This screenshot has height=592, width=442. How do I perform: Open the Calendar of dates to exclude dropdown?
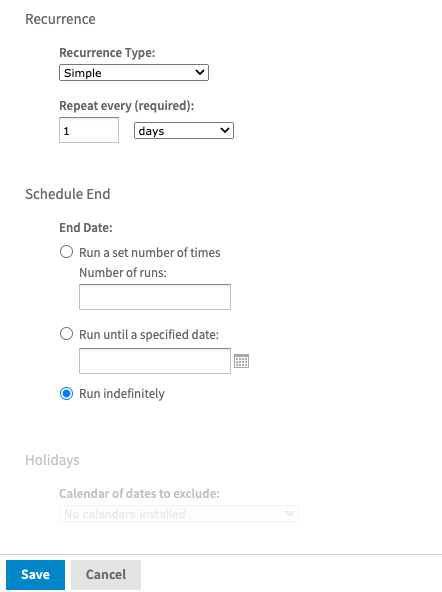pos(179,513)
